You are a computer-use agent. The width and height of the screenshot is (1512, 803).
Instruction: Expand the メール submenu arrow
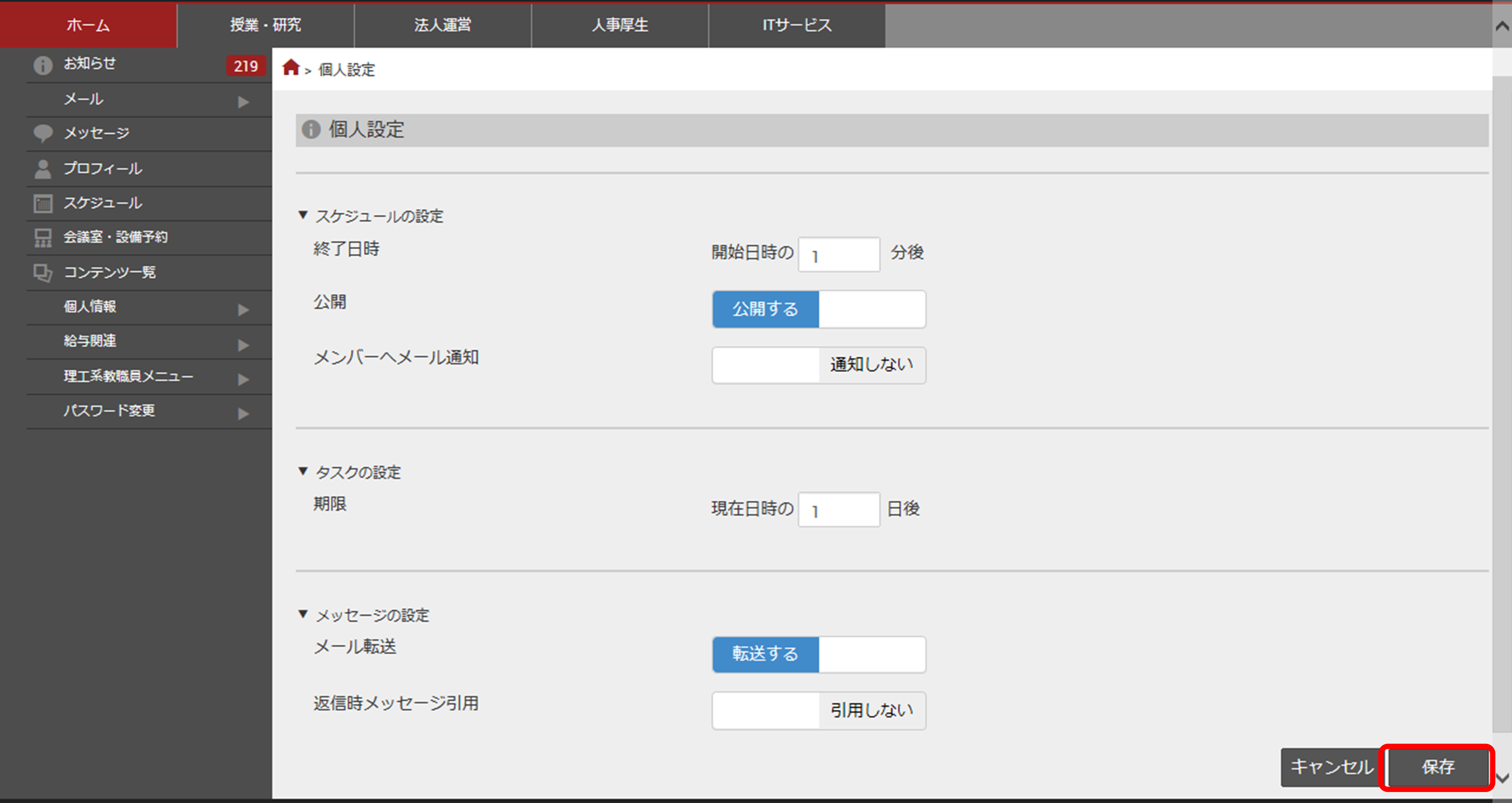[x=244, y=102]
